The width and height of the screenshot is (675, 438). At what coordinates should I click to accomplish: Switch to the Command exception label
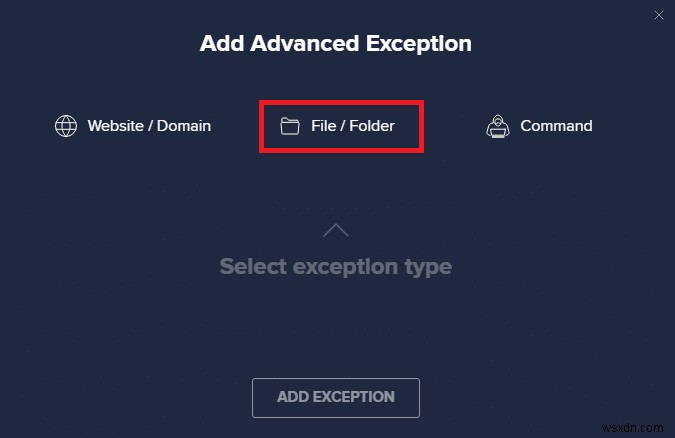[x=556, y=126]
